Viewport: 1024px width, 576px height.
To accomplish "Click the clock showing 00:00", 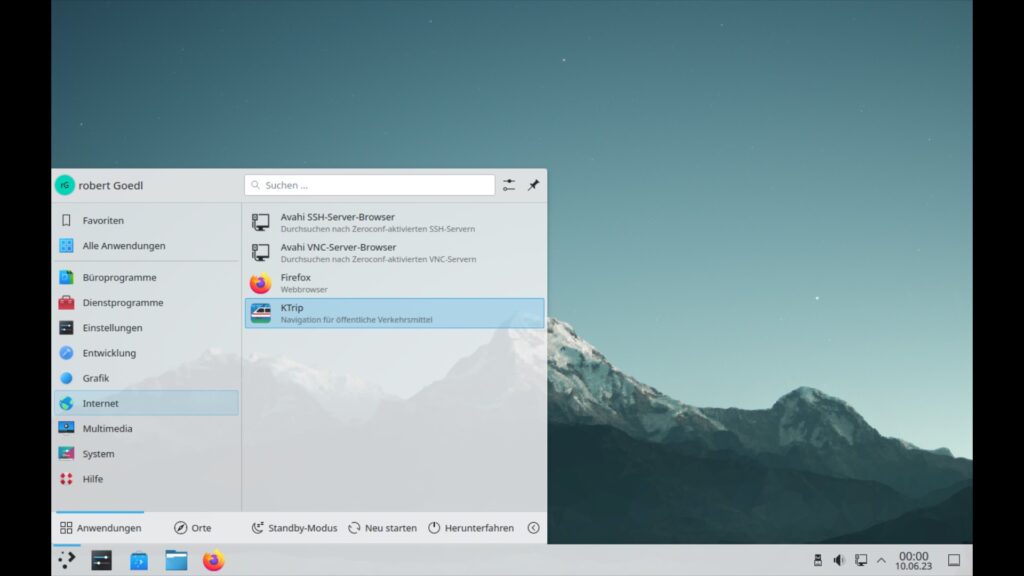I will click(913, 560).
